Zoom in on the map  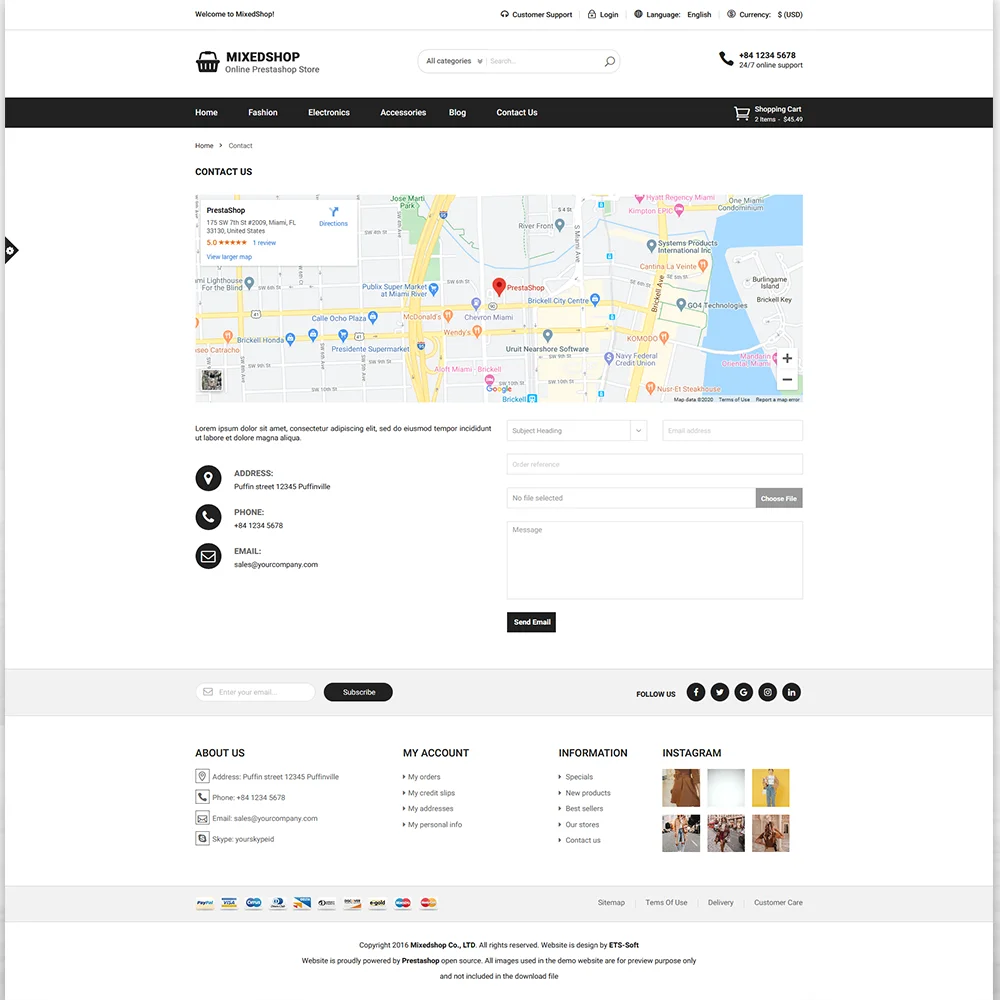coord(787,358)
